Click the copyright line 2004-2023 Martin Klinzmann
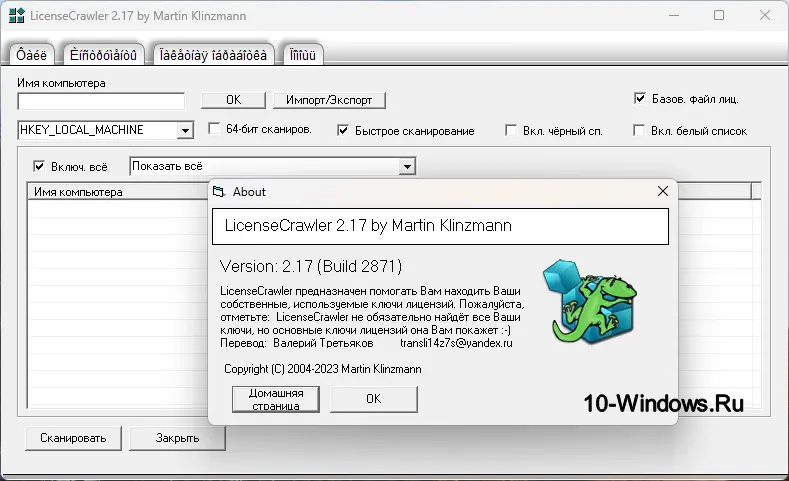Screen dimensions: 789x481 (x=323, y=369)
